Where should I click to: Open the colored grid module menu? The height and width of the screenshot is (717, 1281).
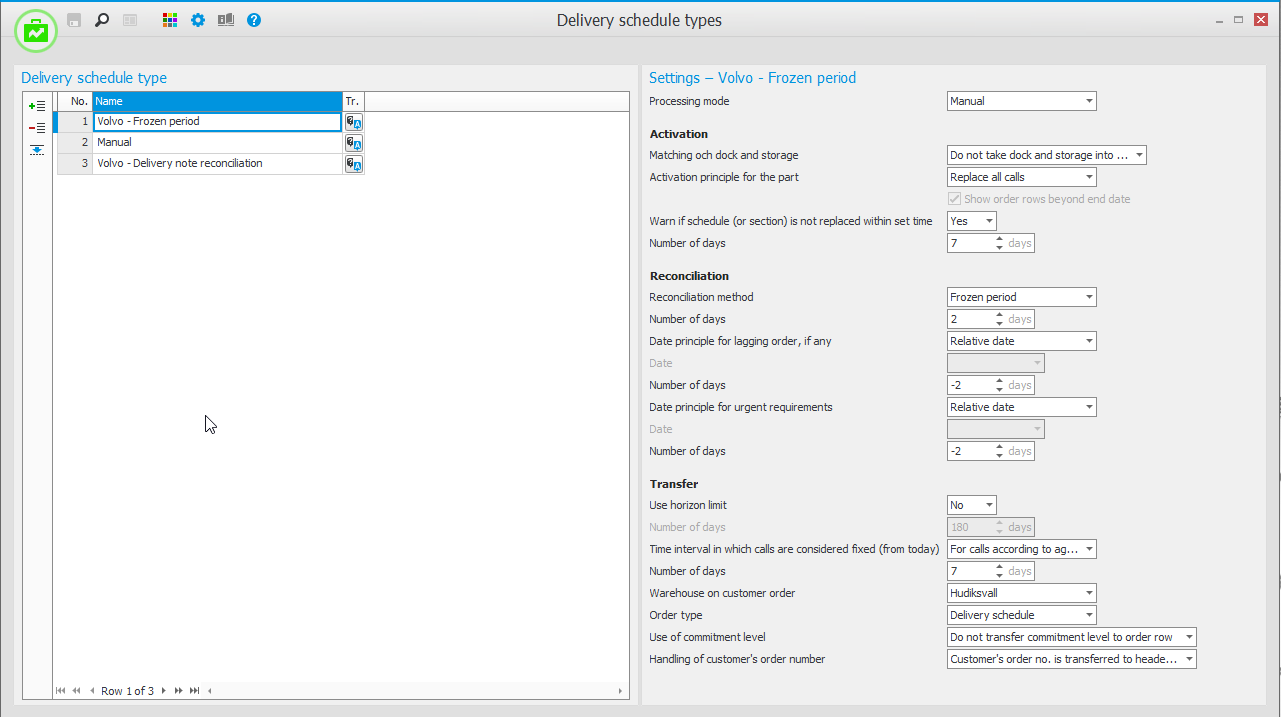[170, 20]
